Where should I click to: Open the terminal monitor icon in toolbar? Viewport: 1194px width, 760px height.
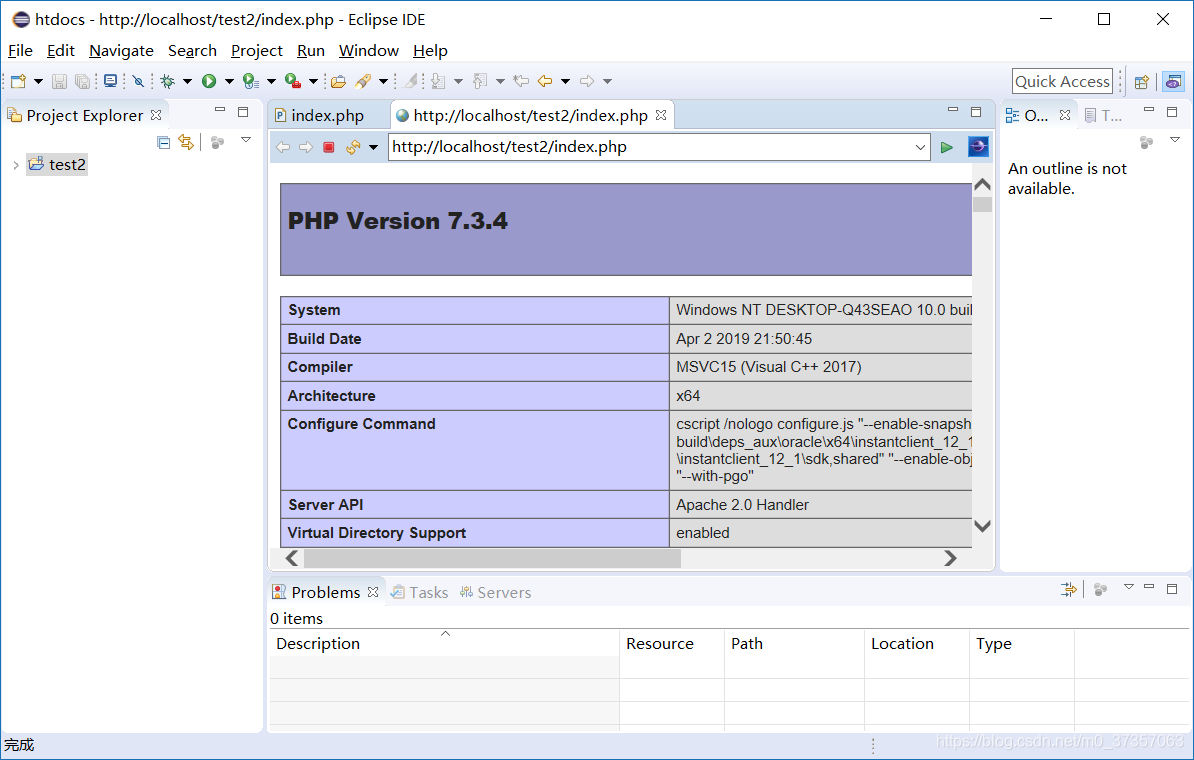110,81
